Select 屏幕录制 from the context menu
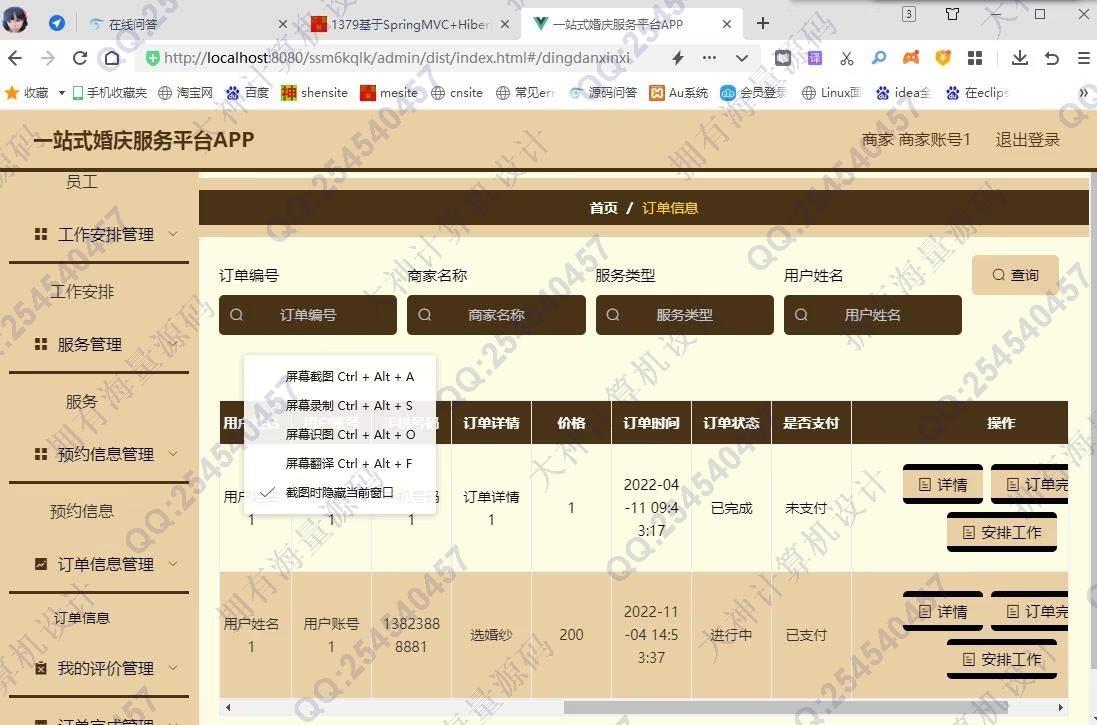The image size is (1097, 725). click(x=348, y=405)
